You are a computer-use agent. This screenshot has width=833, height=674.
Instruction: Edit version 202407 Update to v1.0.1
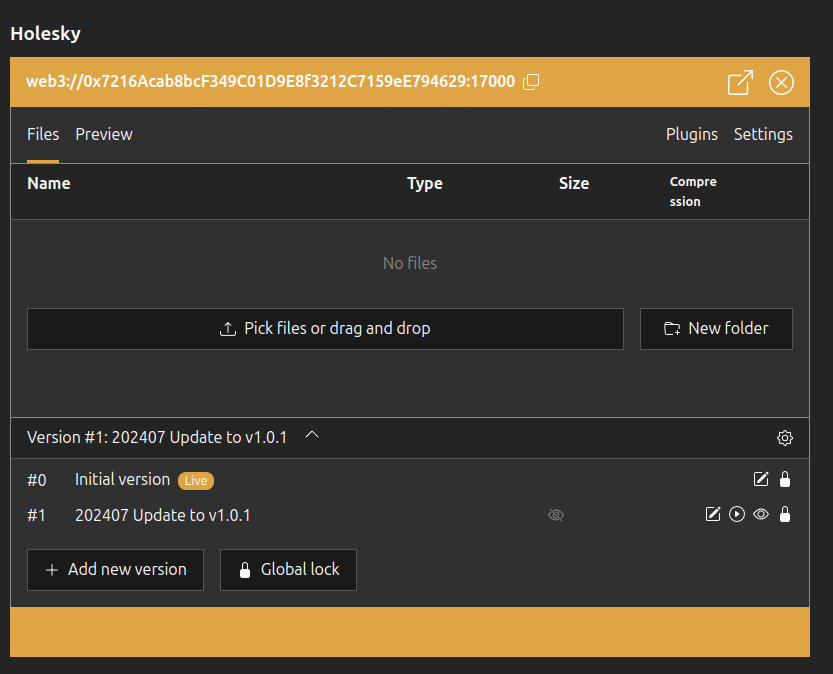pyautogui.click(x=712, y=514)
